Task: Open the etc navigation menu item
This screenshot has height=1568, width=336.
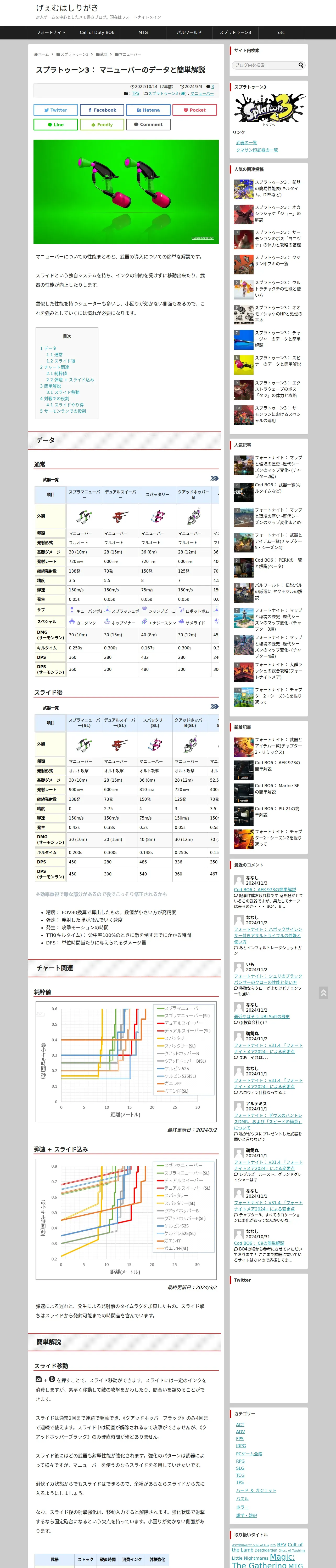Action: click(281, 33)
